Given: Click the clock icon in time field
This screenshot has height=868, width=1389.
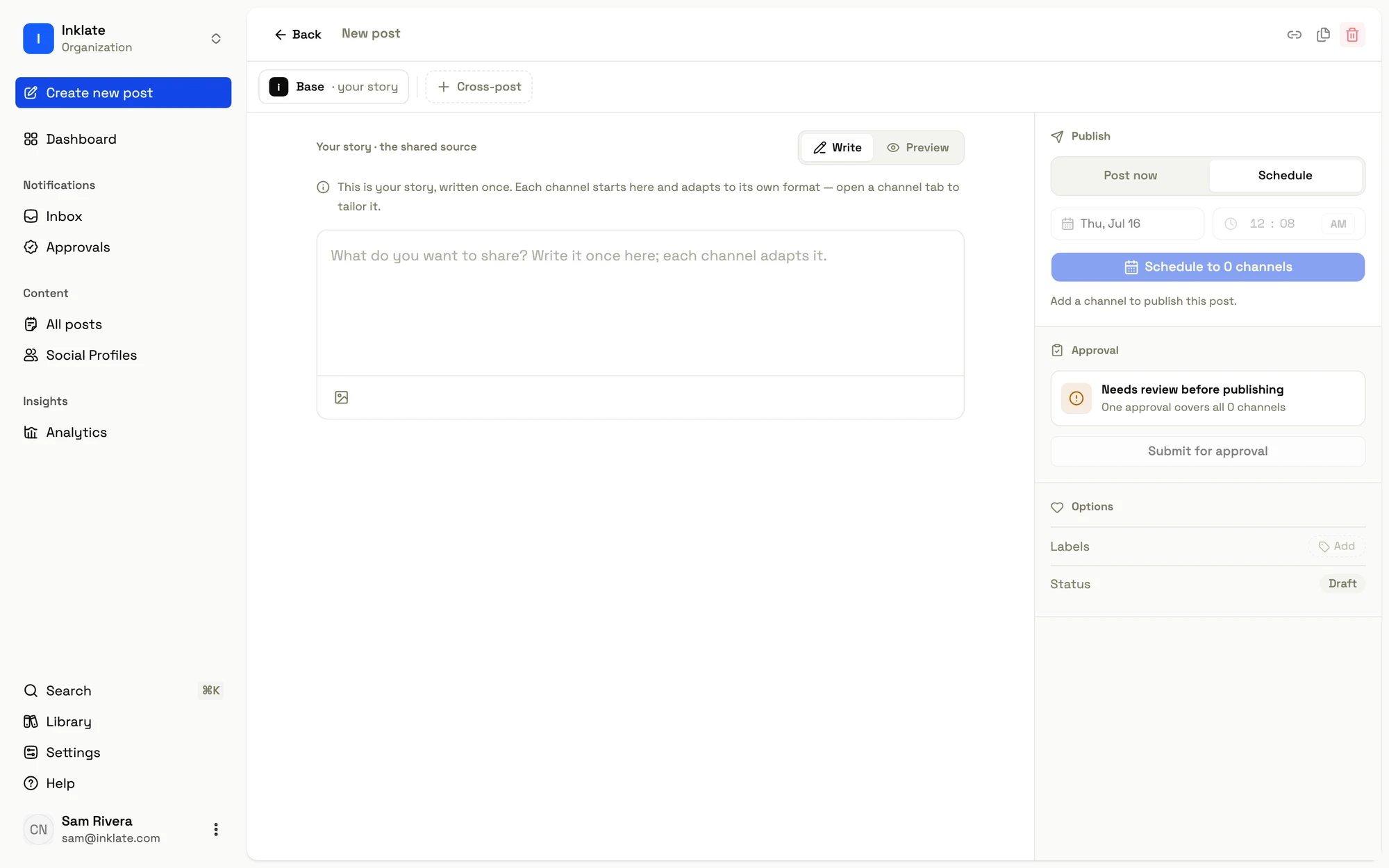Looking at the screenshot, I should coord(1230,224).
